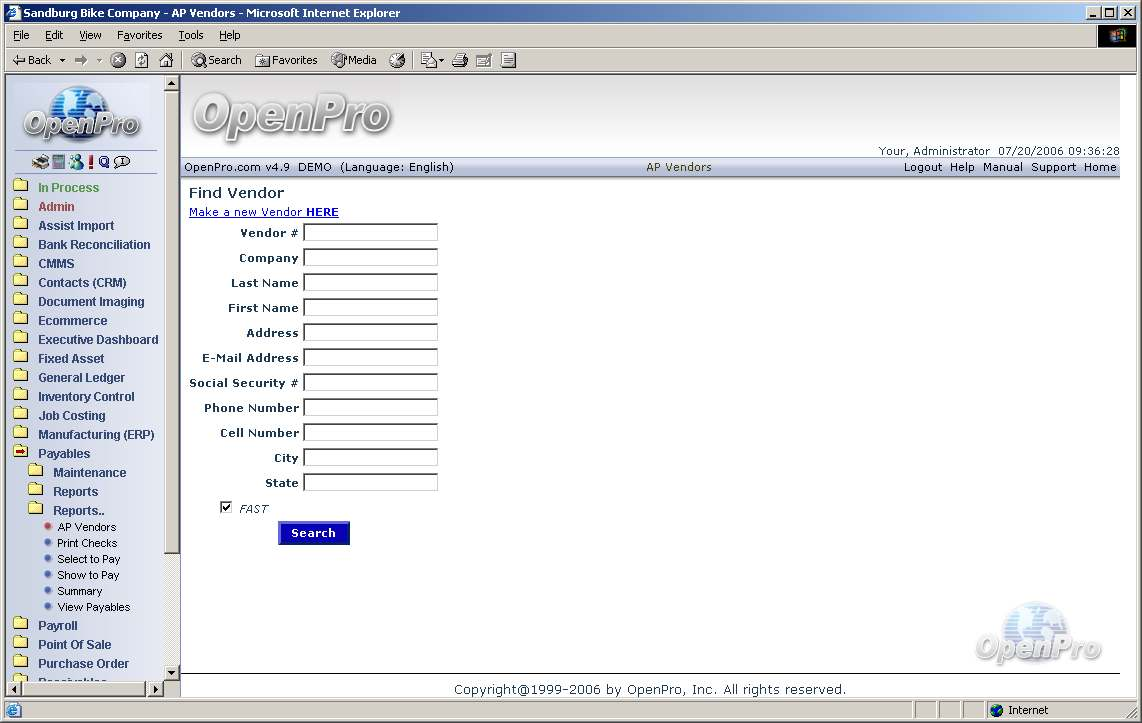Image resolution: width=1142 pixels, height=723 pixels.
Task: Click the Company input field
Action: coord(370,258)
